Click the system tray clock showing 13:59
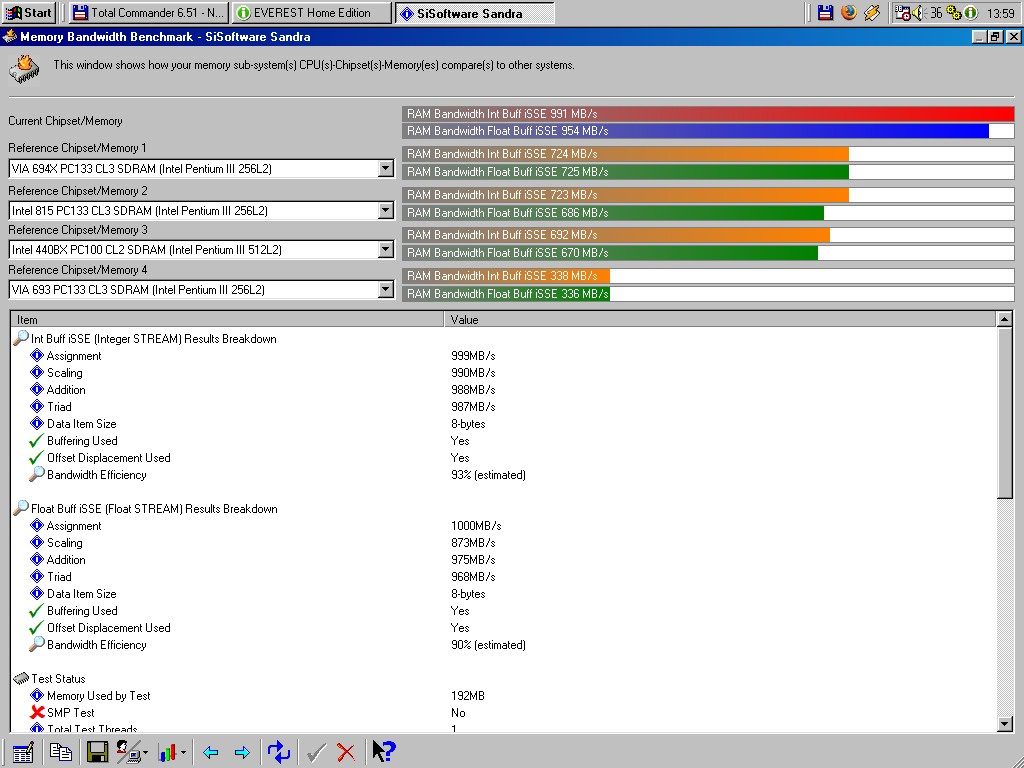Image resolution: width=1024 pixels, height=768 pixels. pyautogui.click(x=1000, y=12)
